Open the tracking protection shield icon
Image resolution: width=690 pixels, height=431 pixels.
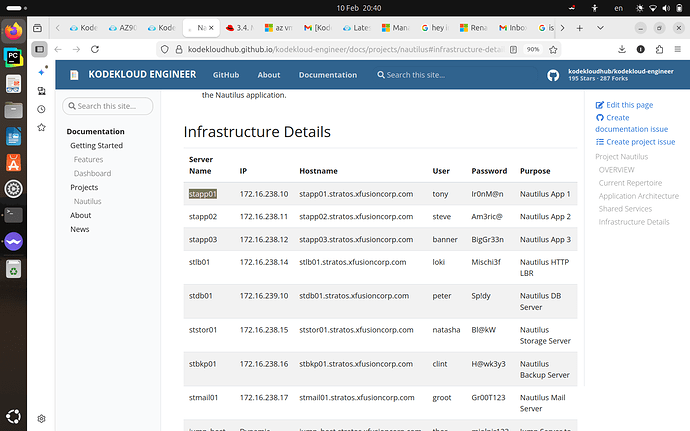[x=165, y=49]
